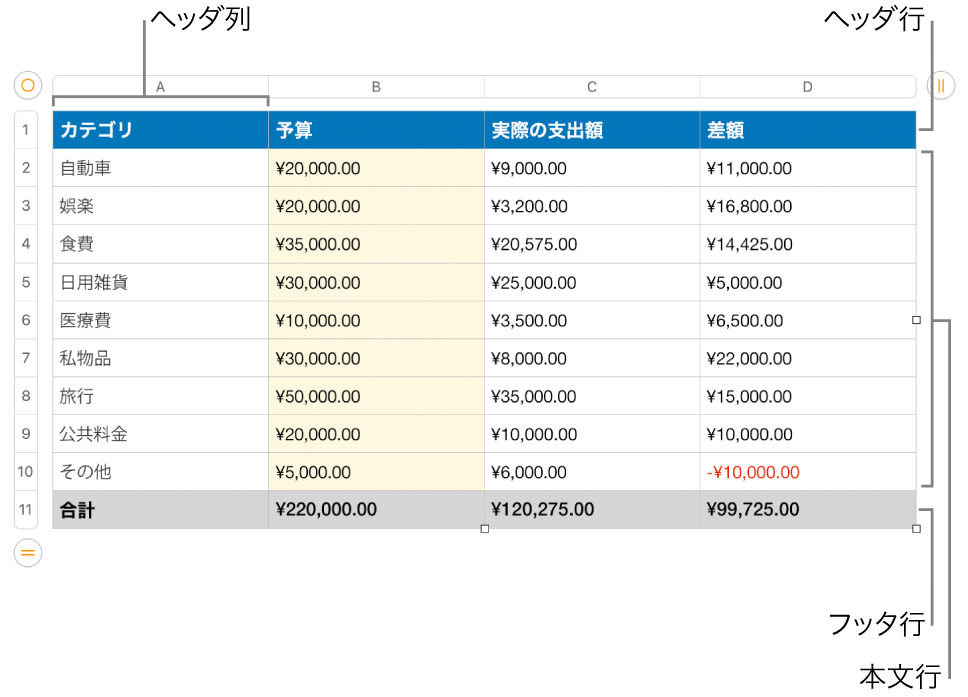Click the red -¥10,000.00 cell
Screen dimensions: 968x697
pyautogui.click(x=807, y=471)
